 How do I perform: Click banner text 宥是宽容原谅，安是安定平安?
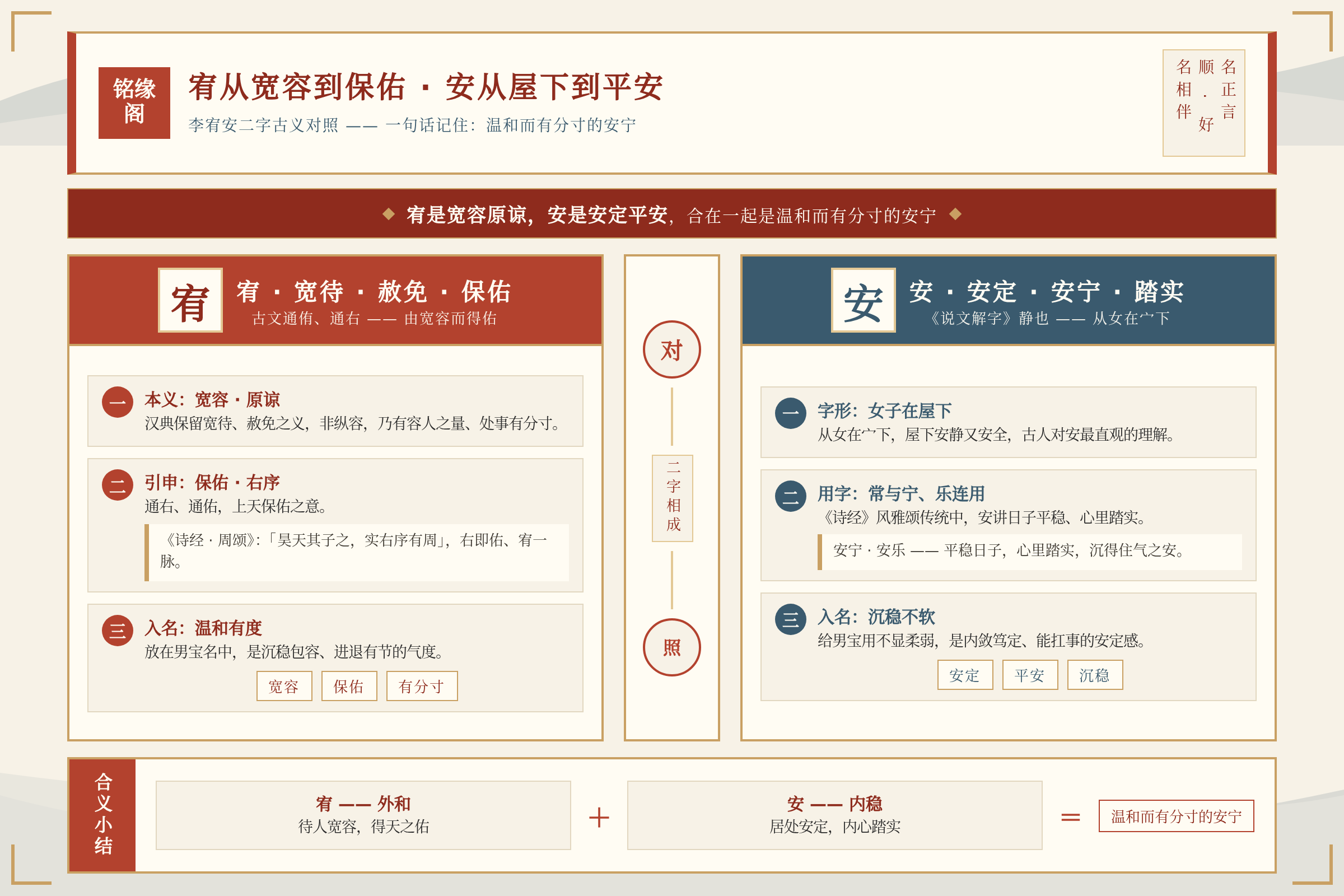537,215
